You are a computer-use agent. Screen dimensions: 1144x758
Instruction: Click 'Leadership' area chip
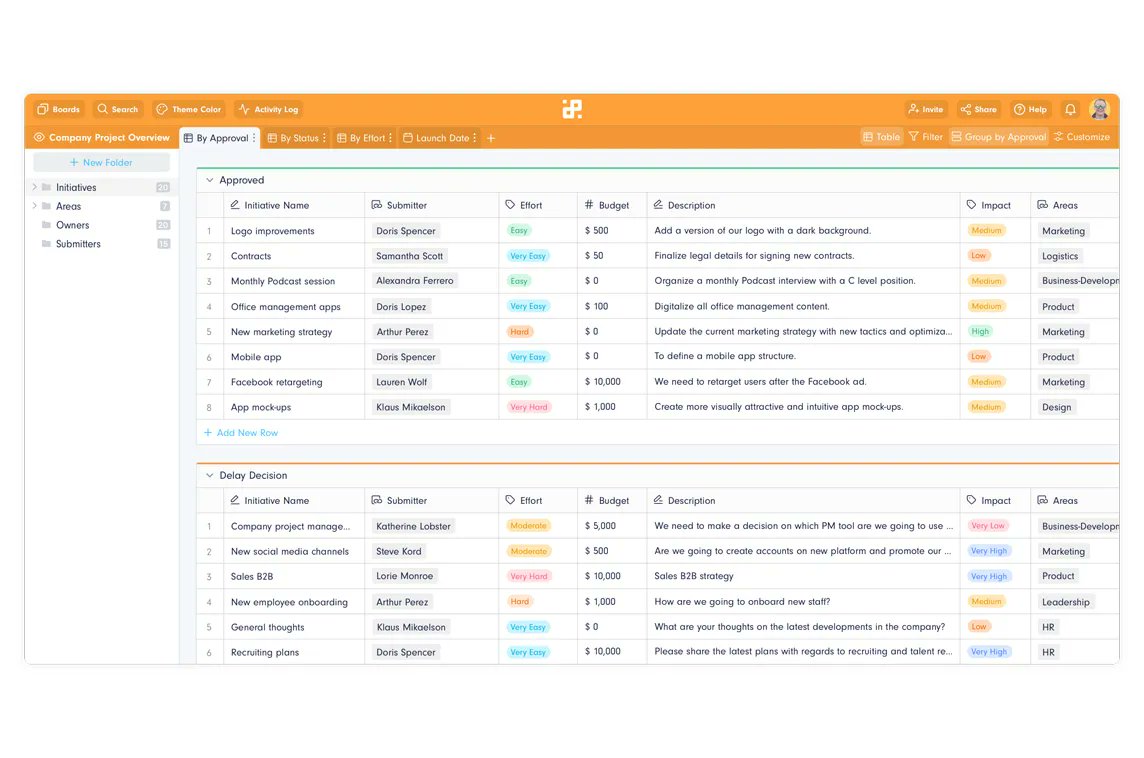1065,603
